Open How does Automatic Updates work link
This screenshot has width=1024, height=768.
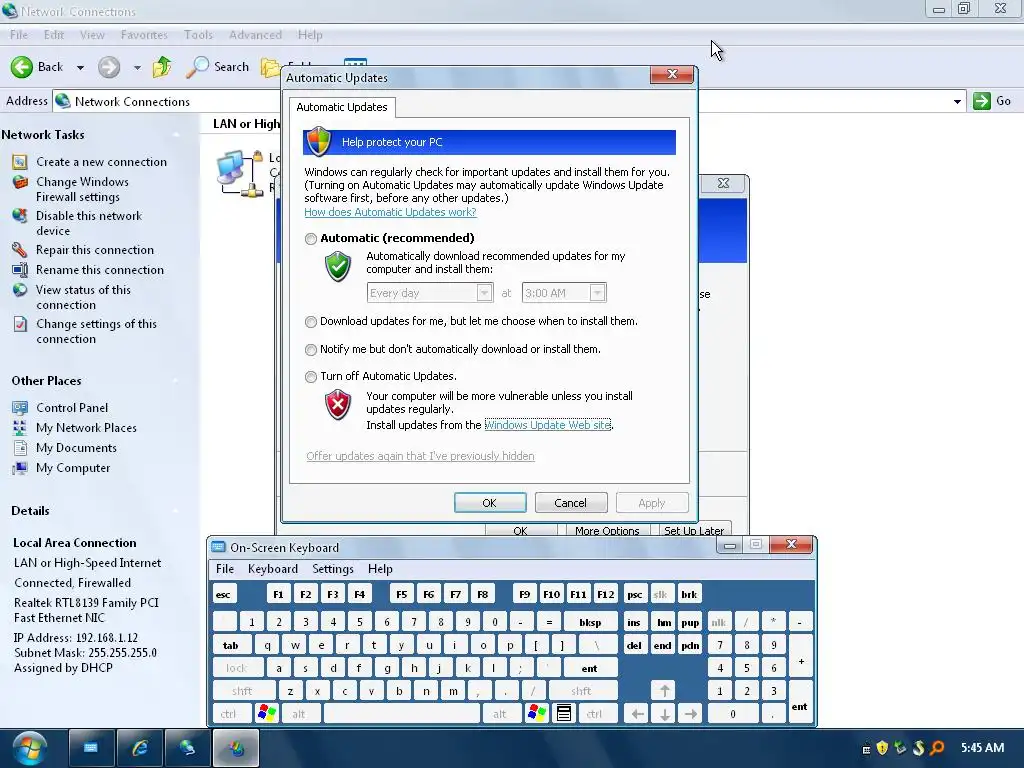pyautogui.click(x=390, y=212)
